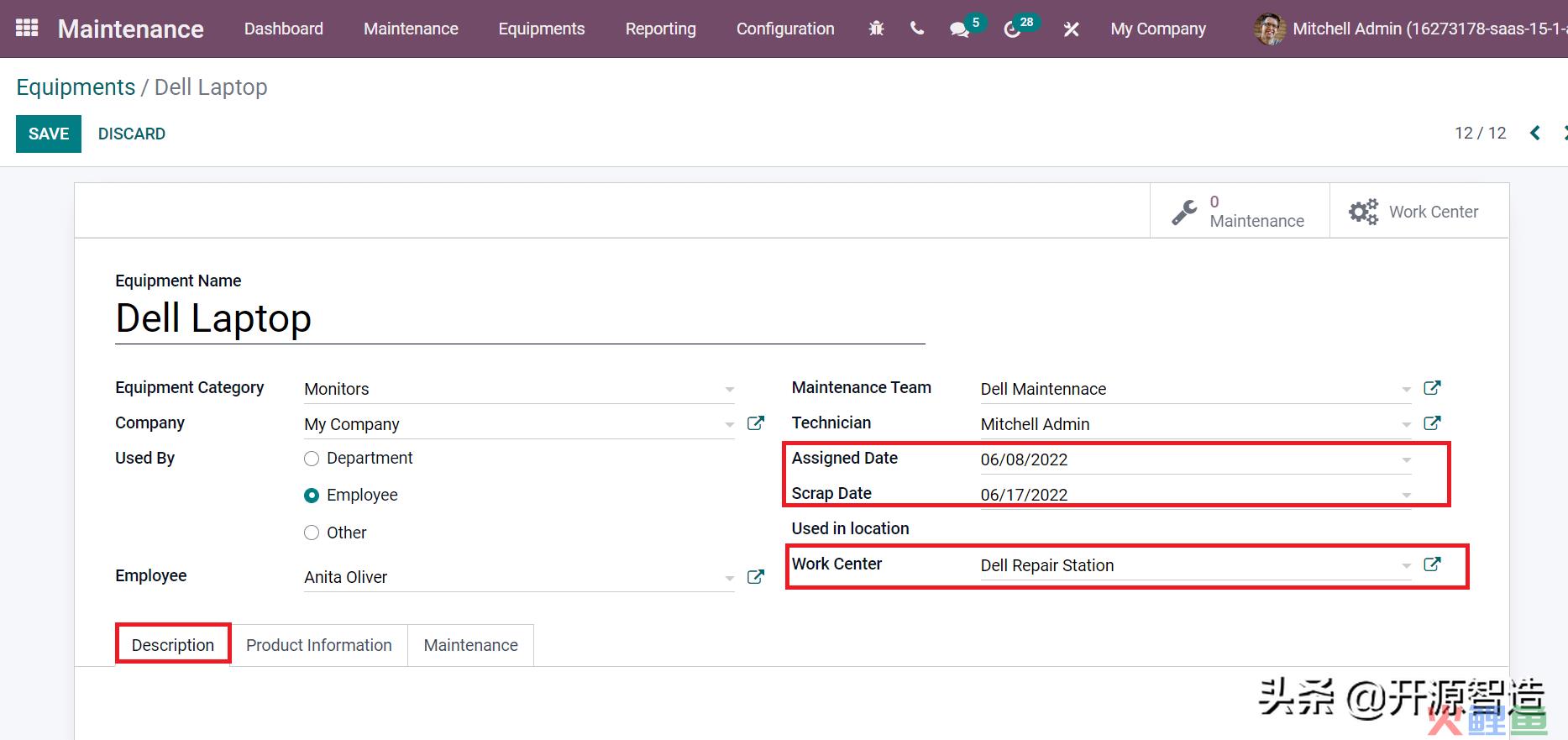Open the apps grid menu icon
1568x740 pixels.
pyautogui.click(x=27, y=29)
